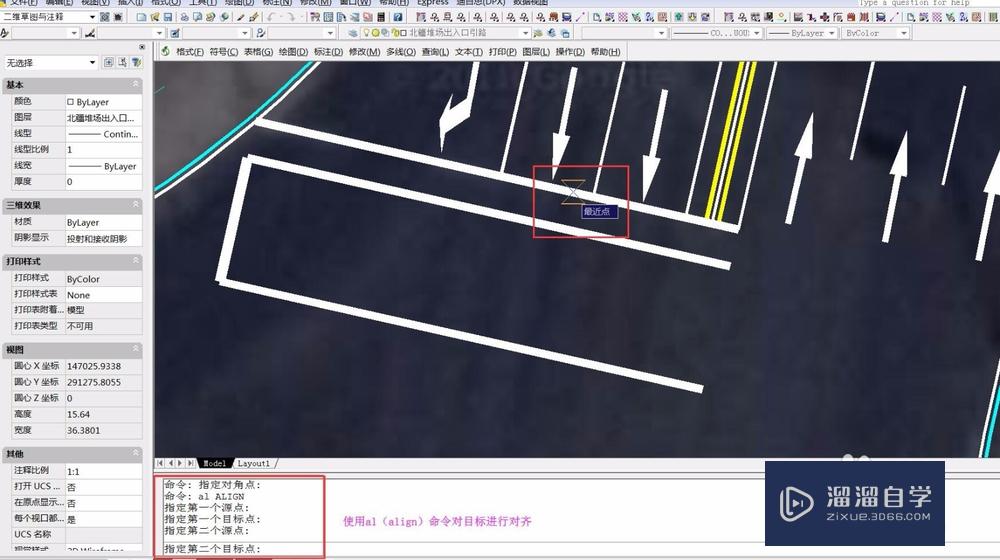
Task: Click the Undo arrow icon
Action: coord(271,17)
